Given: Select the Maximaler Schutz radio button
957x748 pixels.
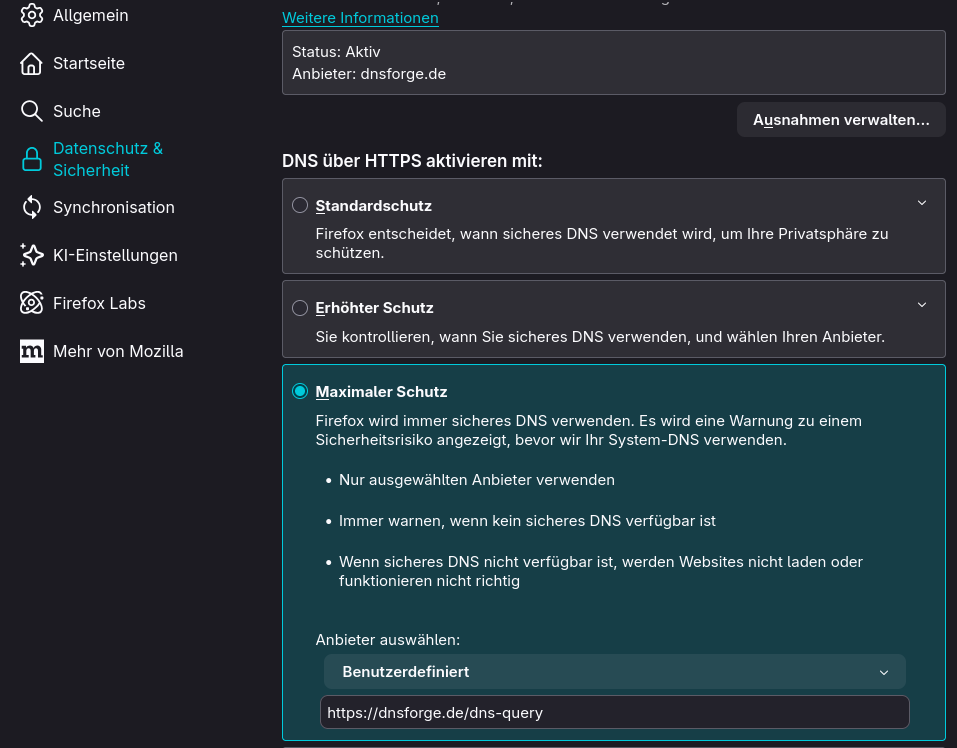Looking at the screenshot, I should tap(300, 391).
